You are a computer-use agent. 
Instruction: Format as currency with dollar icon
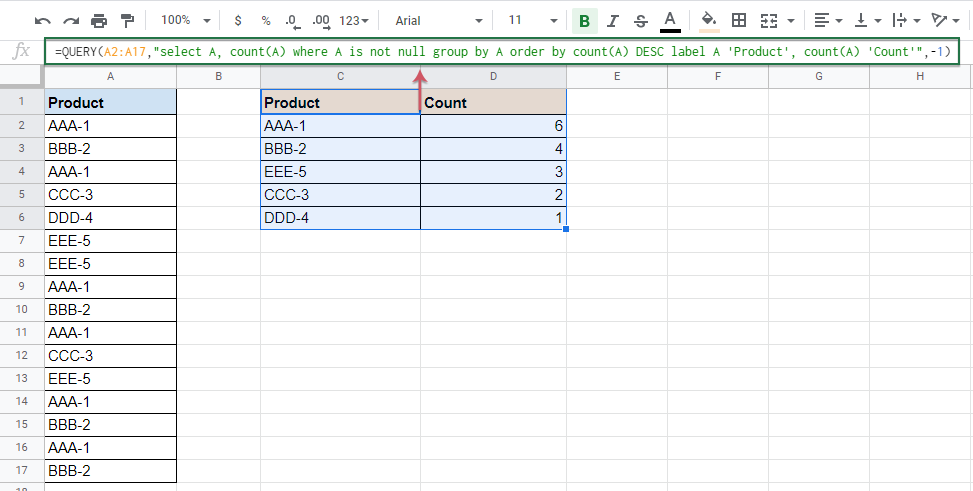coord(237,20)
